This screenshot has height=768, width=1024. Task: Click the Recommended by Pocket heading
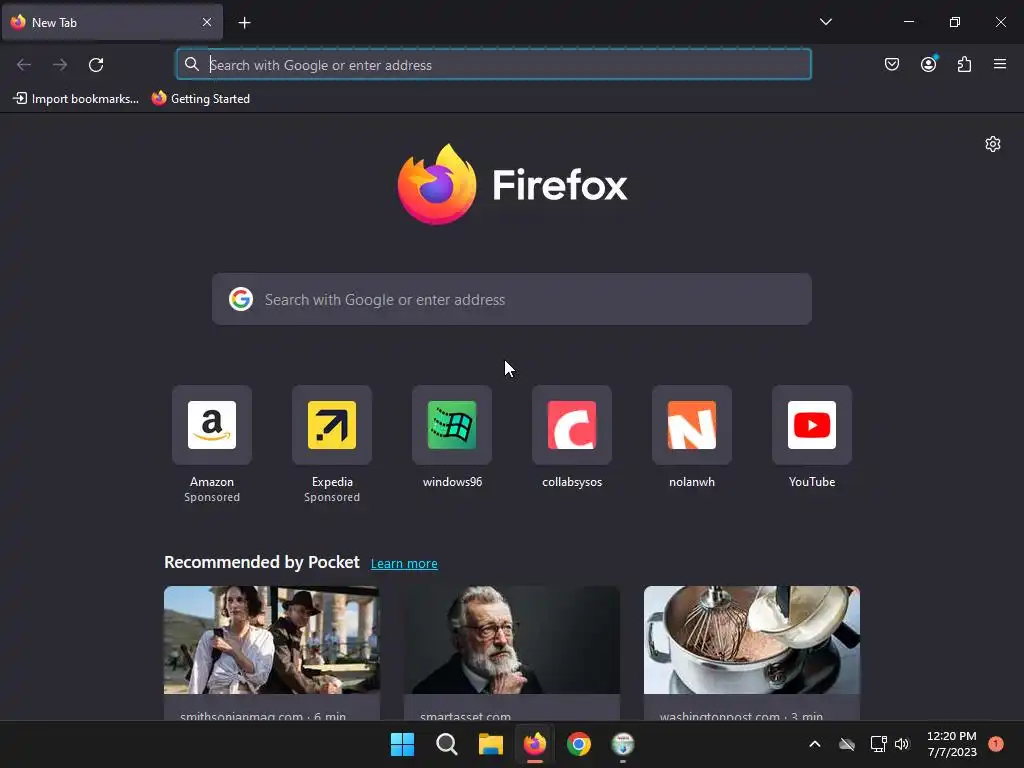[262, 562]
